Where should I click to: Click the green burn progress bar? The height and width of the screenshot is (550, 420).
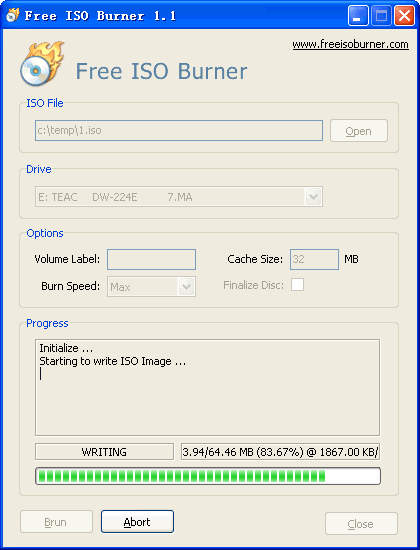(208, 476)
